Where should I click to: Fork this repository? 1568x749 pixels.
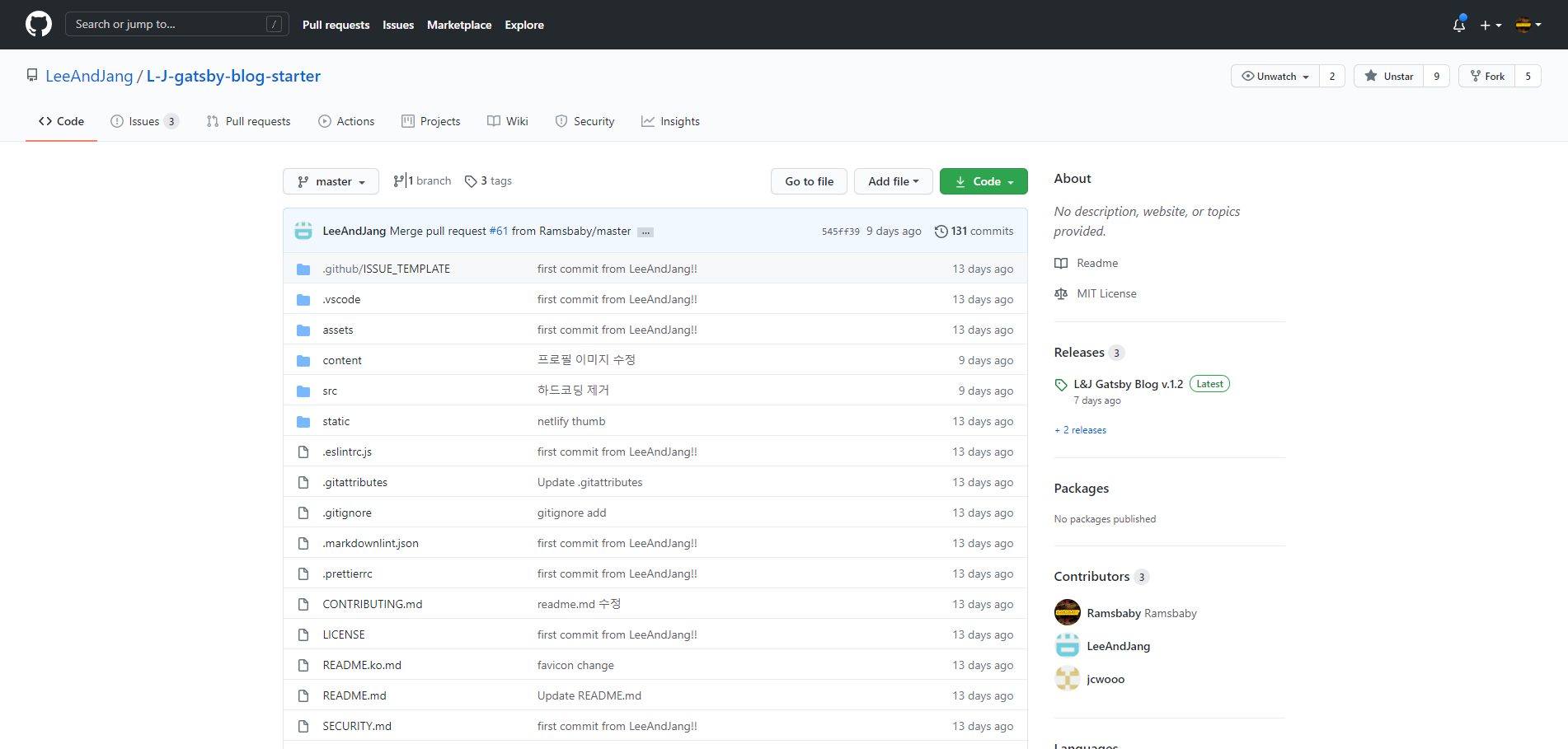1487,77
